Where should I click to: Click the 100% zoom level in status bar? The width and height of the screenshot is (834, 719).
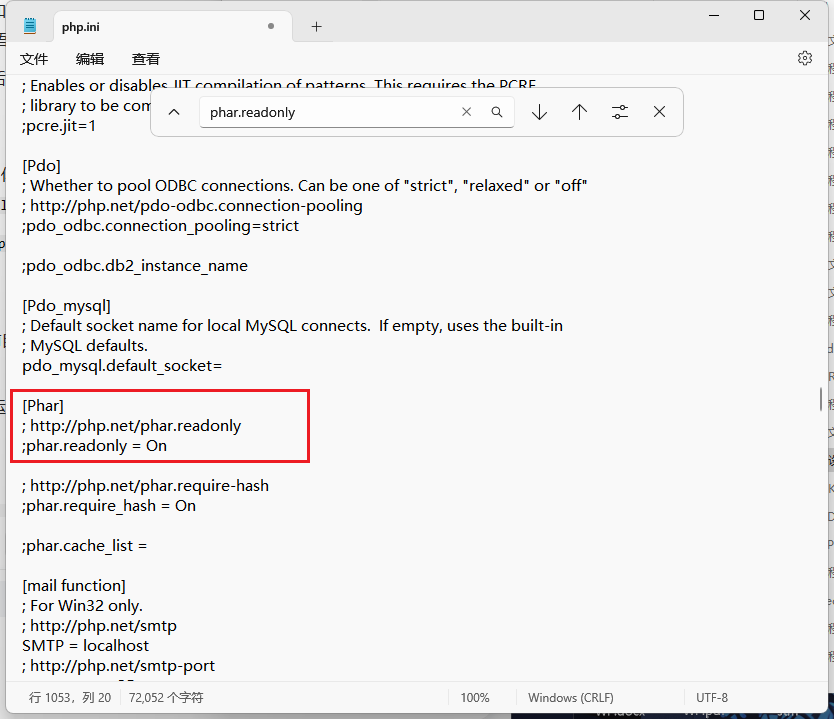point(475,697)
